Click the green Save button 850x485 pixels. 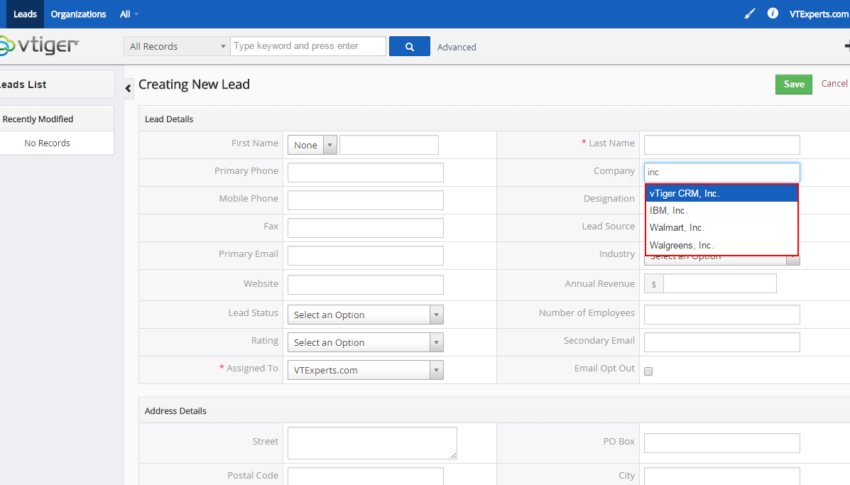(x=794, y=85)
